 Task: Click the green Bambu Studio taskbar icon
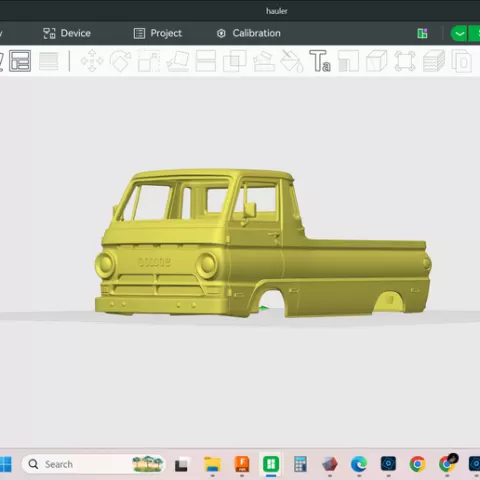(x=271, y=464)
